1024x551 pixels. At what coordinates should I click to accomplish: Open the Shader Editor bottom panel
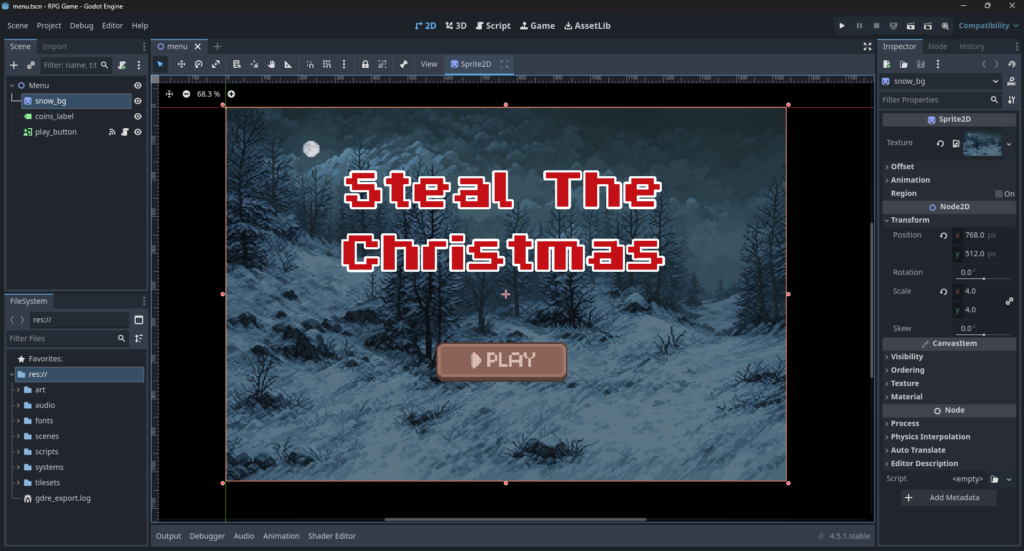point(331,536)
